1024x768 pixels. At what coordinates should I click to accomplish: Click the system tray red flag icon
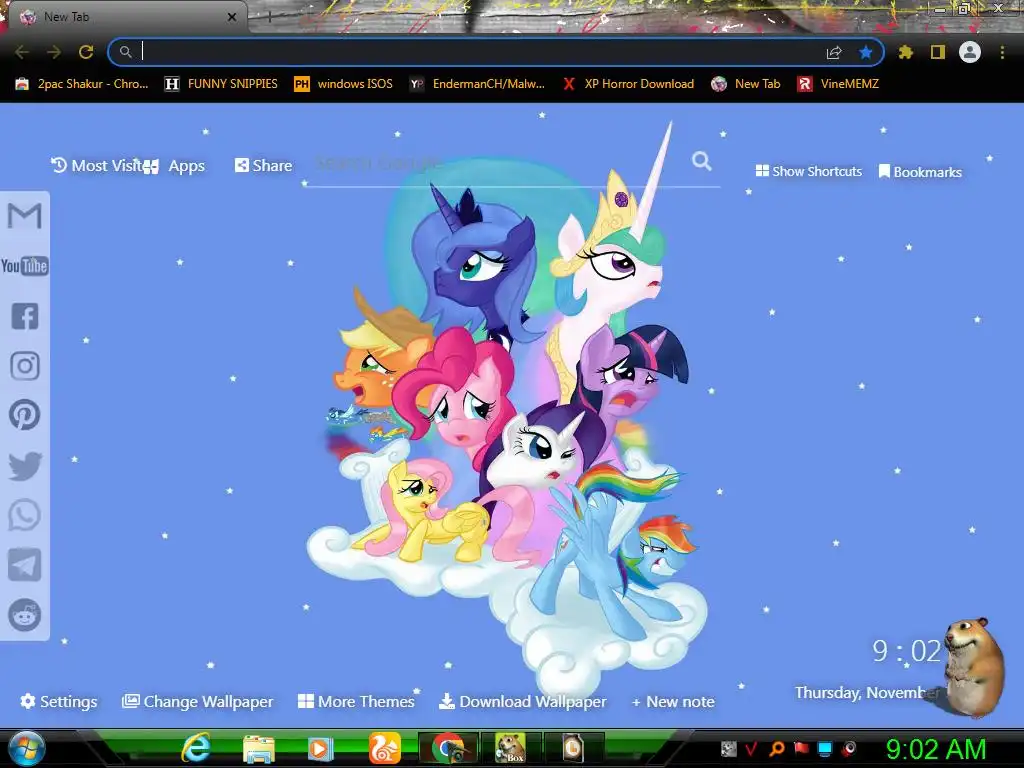(801, 748)
